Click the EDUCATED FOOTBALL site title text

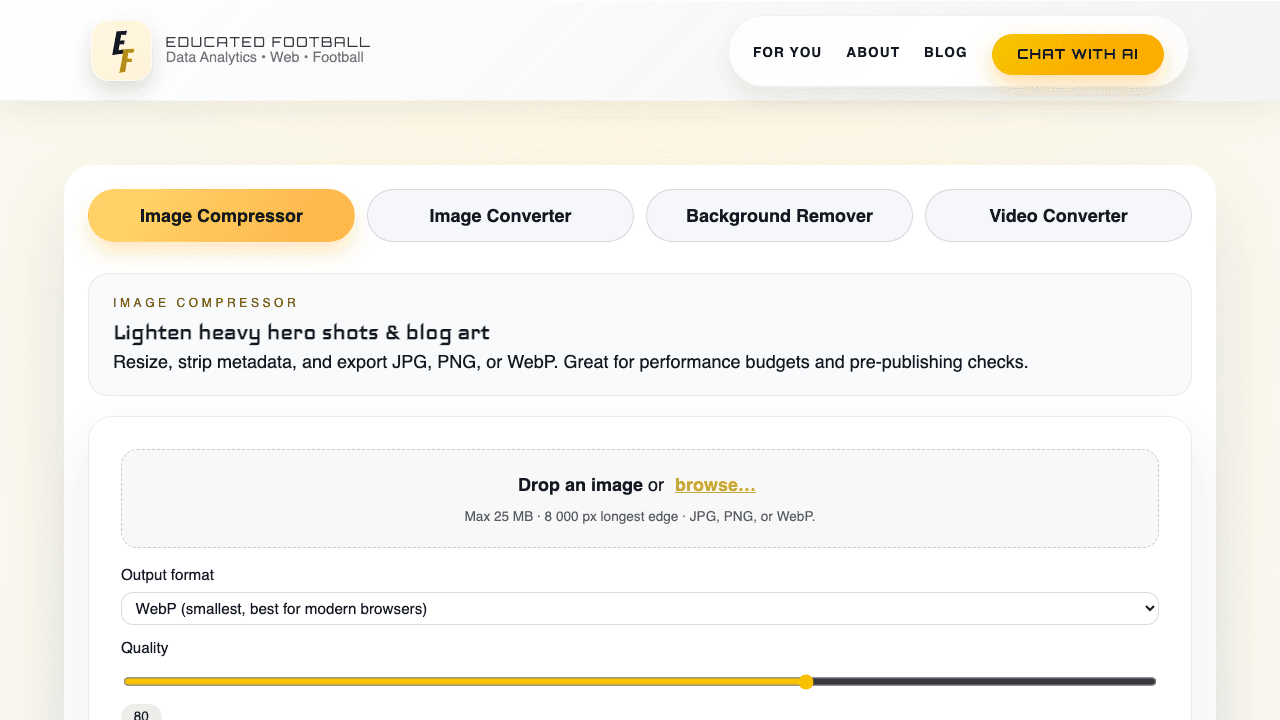(268, 42)
